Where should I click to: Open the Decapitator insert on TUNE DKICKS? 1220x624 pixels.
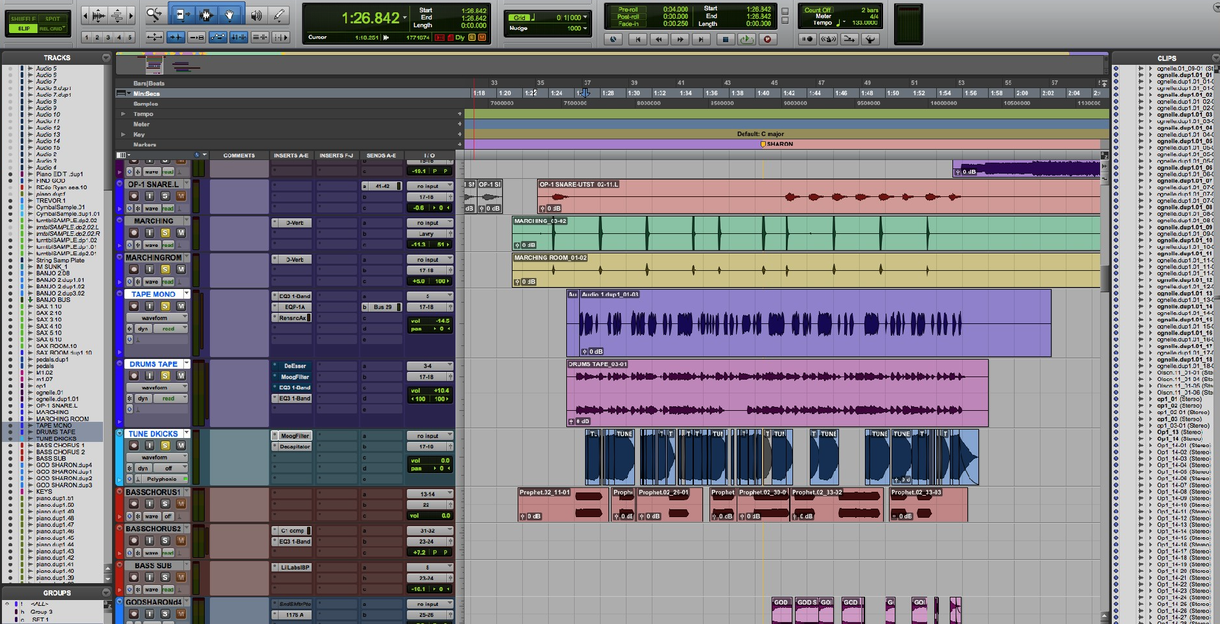[295, 447]
